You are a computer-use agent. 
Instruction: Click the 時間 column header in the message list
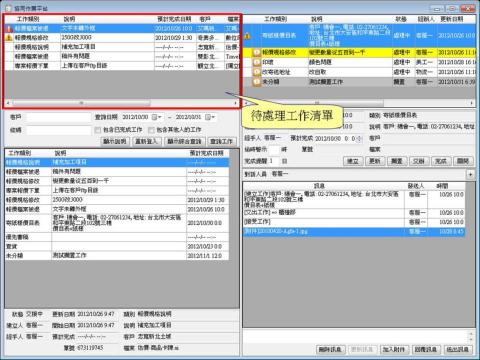pyautogui.click(x=442, y=186)
